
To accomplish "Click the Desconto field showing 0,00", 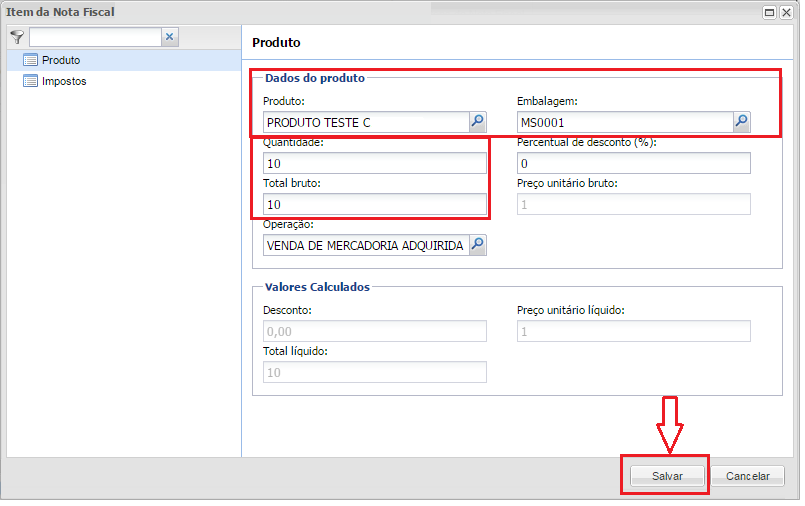I will pyautogui.click(x=375, y=331).
